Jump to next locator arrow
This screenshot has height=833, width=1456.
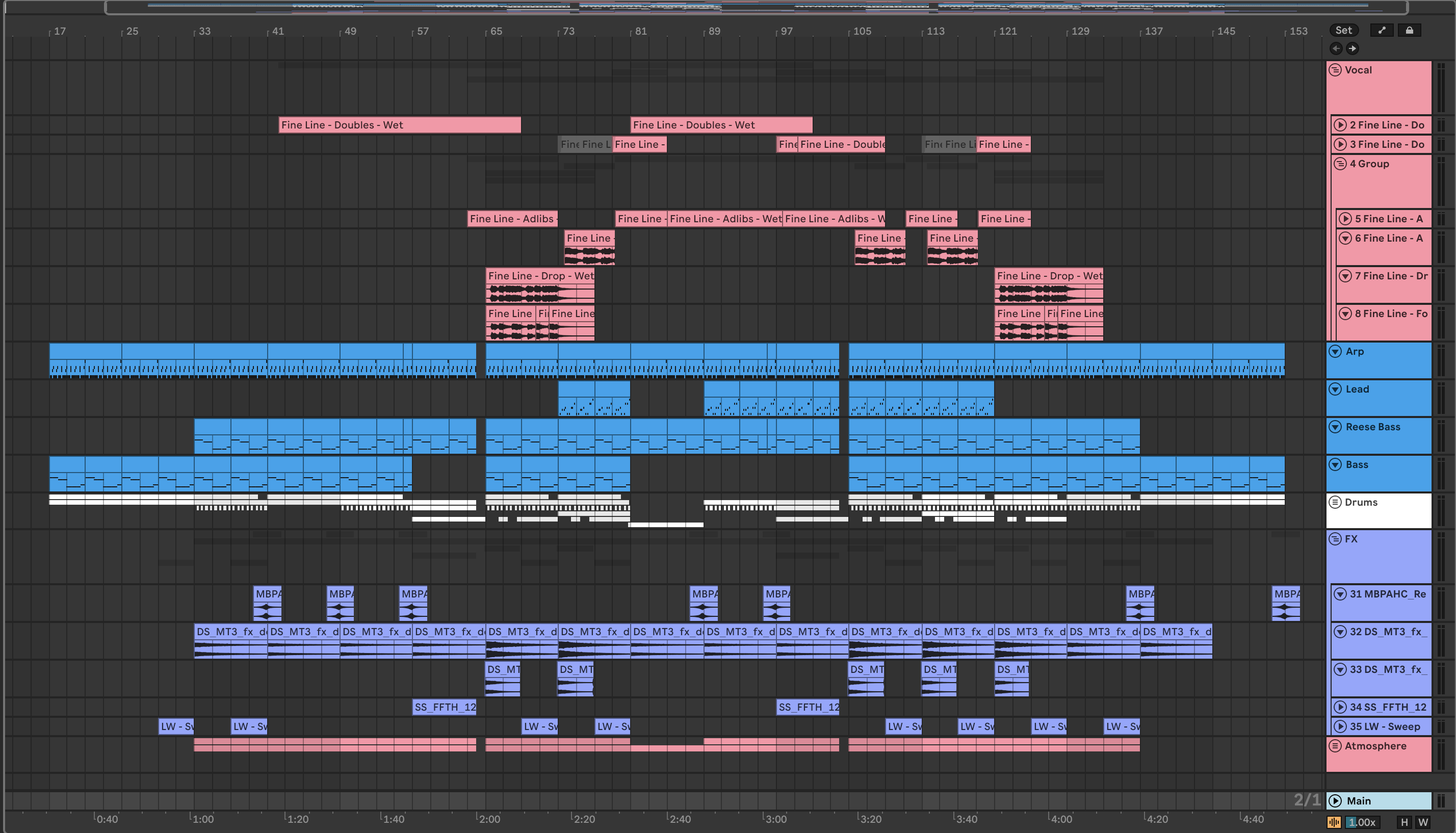pyautogui.click(x=1352, y=48)
